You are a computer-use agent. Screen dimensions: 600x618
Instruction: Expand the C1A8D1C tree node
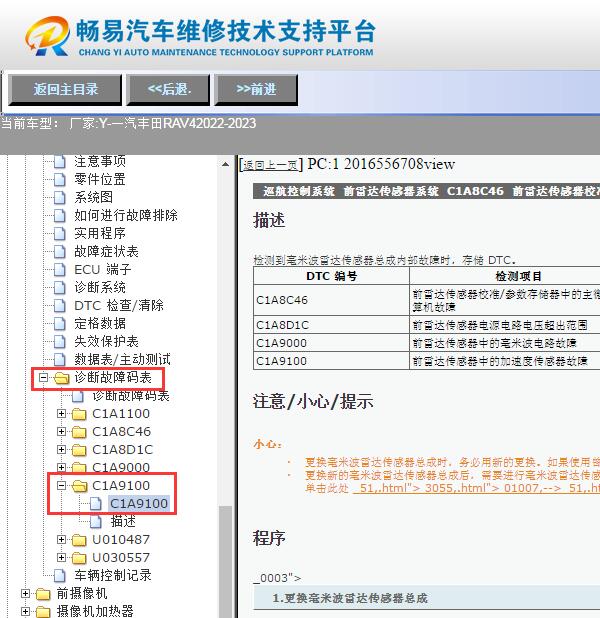click(x=61, y=449)
